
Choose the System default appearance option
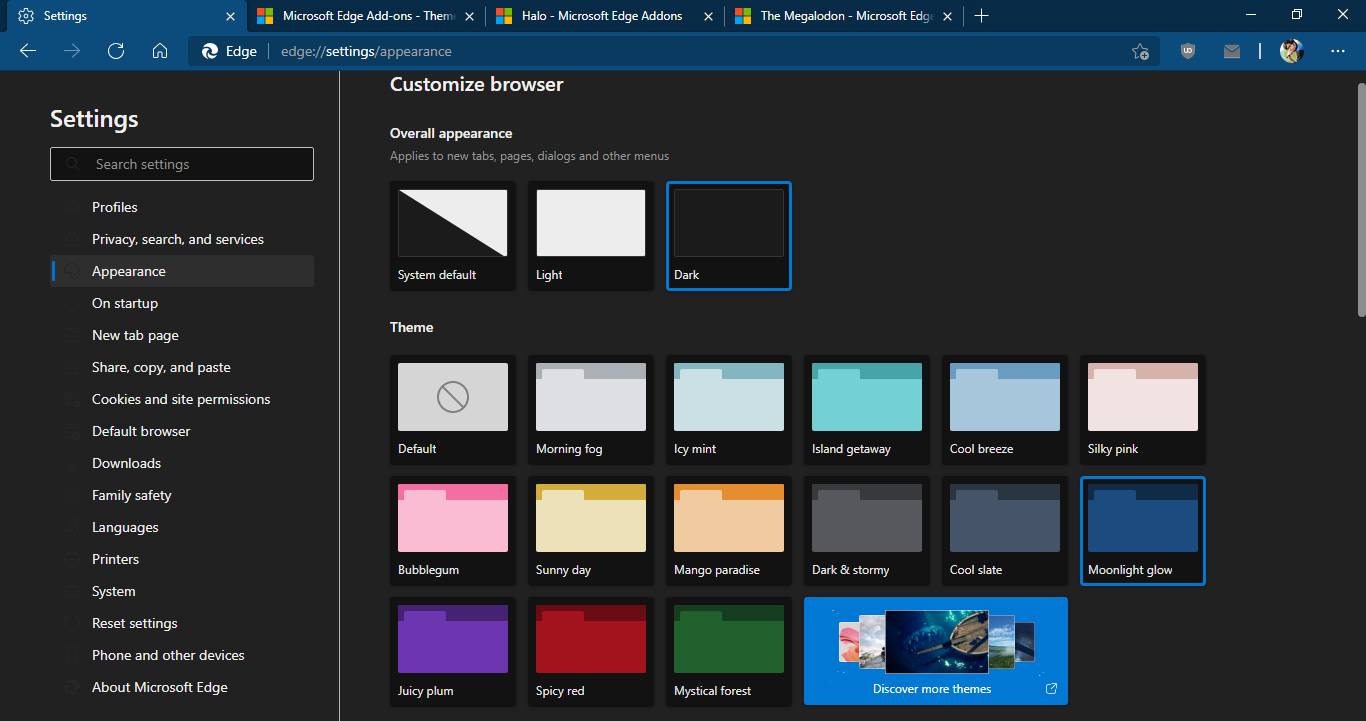452,235
